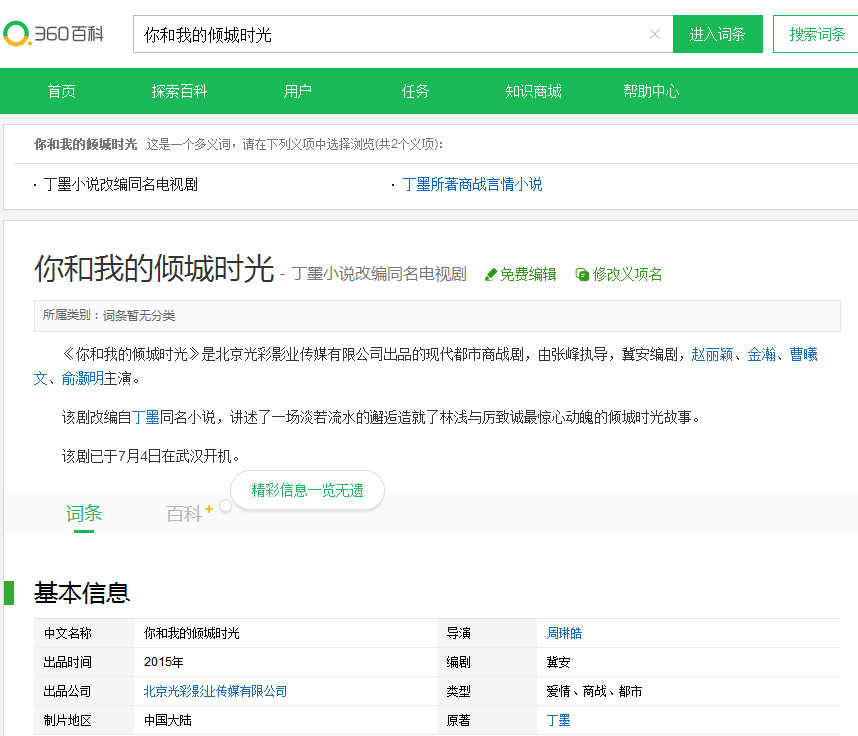Click the 百科+ plus badge icon
The height and width of the screenshot is (736, 858).
point(208,506)
